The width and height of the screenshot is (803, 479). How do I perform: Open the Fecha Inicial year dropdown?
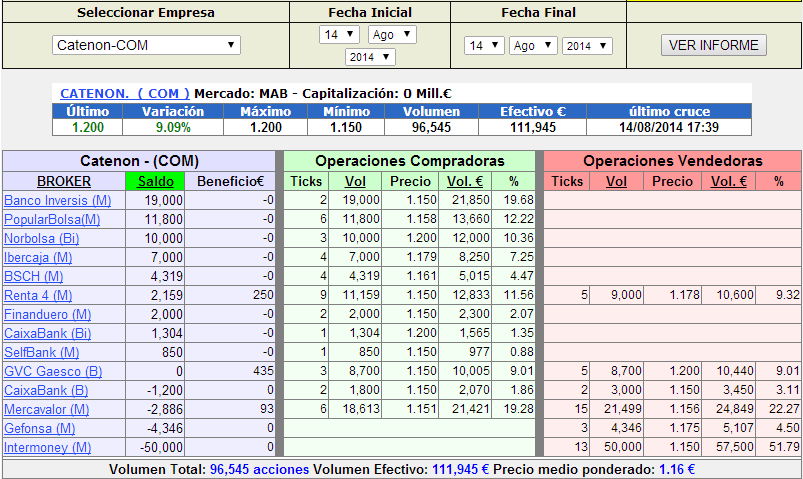pos(367,57)
